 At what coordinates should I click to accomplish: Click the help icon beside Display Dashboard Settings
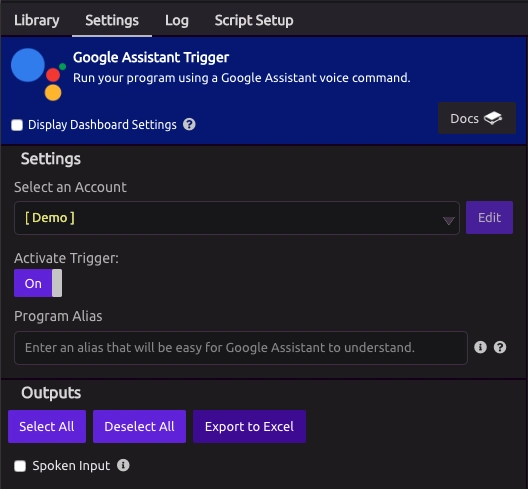(x=189, y=125)
